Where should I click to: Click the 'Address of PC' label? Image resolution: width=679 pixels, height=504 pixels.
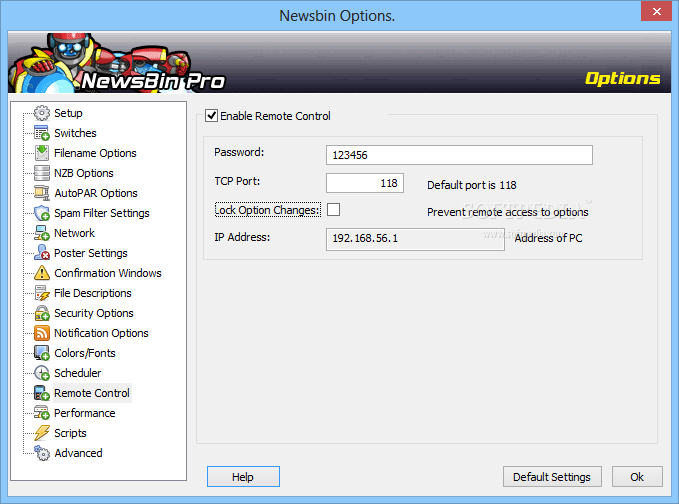[x=548, y=238]
